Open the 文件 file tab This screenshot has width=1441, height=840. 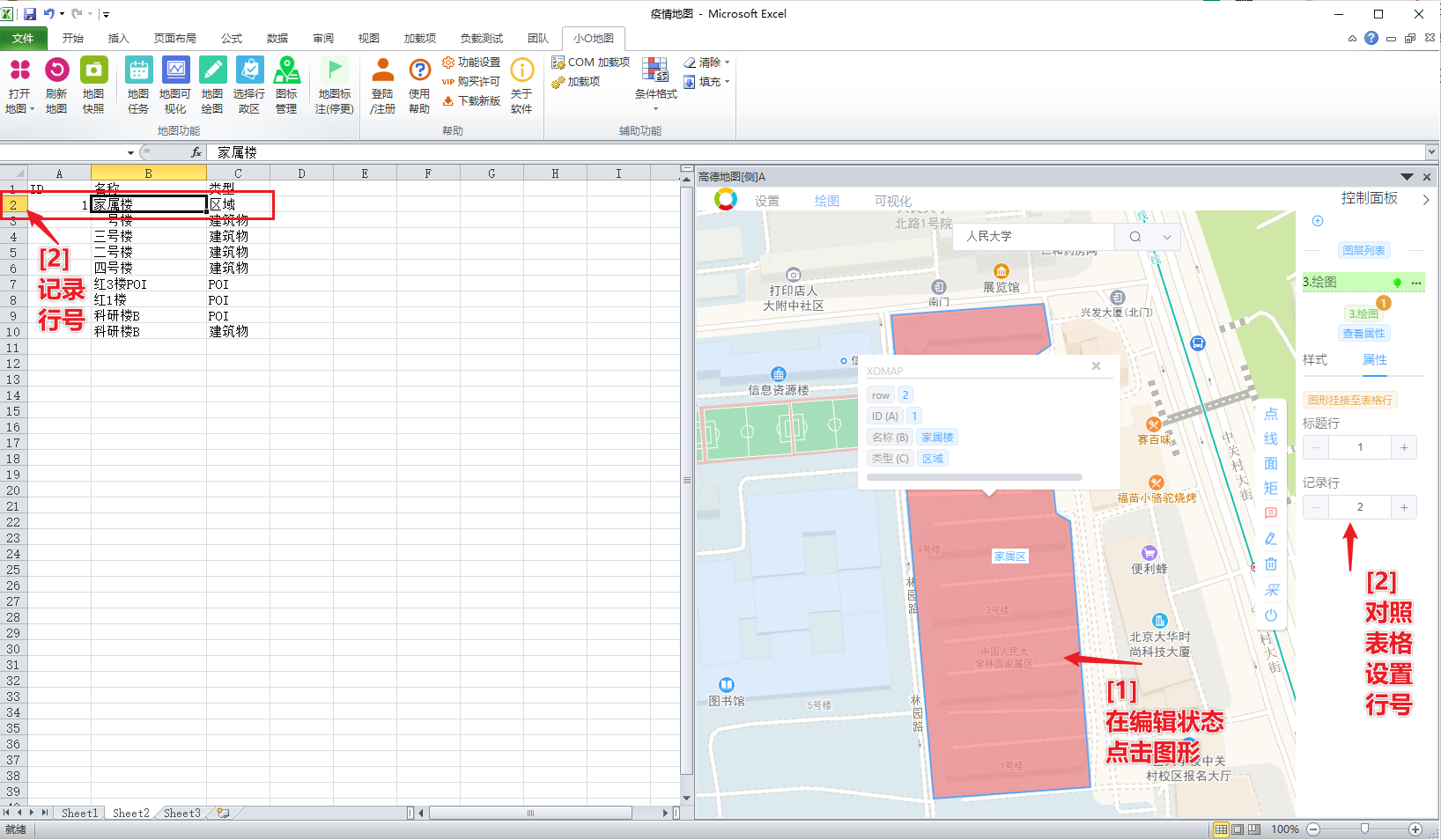pyautogui.click(x=23, y=39)
